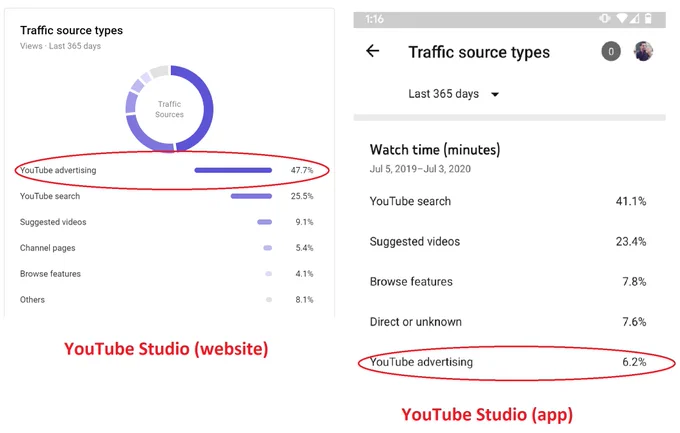The height and width of the screenshot is (433, 680).
Task: Click the Traffic source types card title
Action: pos(72,30)
